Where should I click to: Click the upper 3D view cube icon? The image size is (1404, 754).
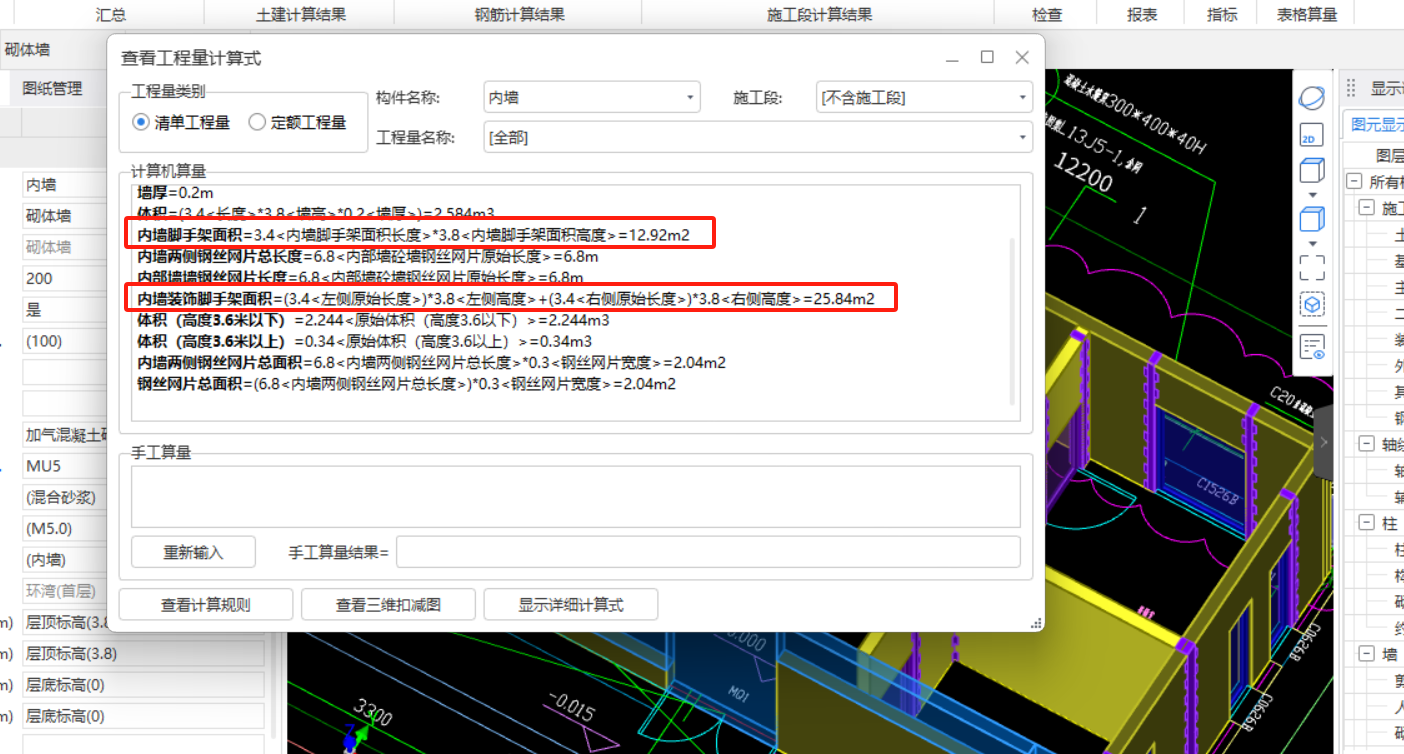tap(1312, 170)
